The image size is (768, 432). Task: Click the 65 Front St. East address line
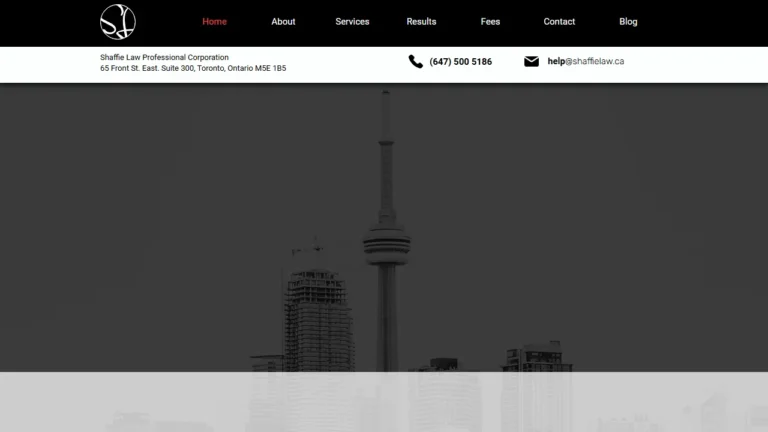pyautogui.click(x=193, y=68)
